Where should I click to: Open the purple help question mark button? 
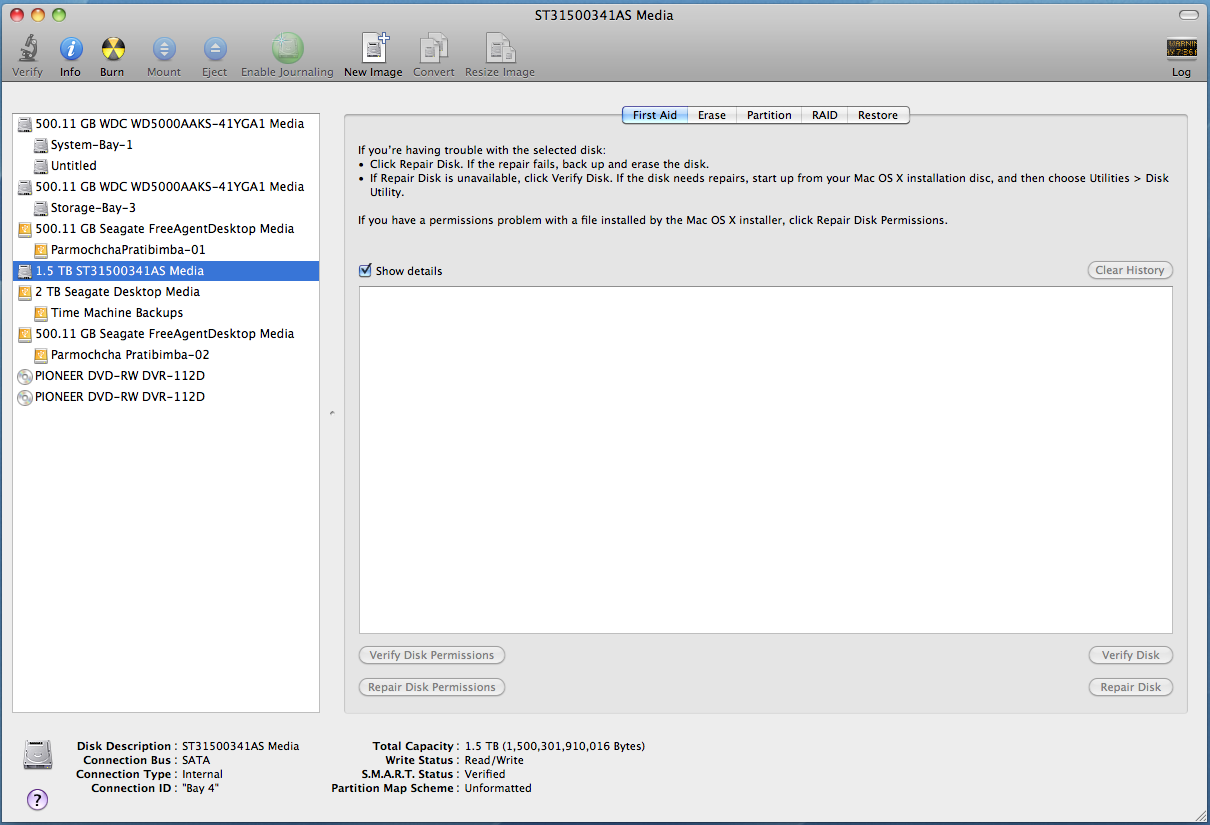pyautogui.click(x=37, y=799)
